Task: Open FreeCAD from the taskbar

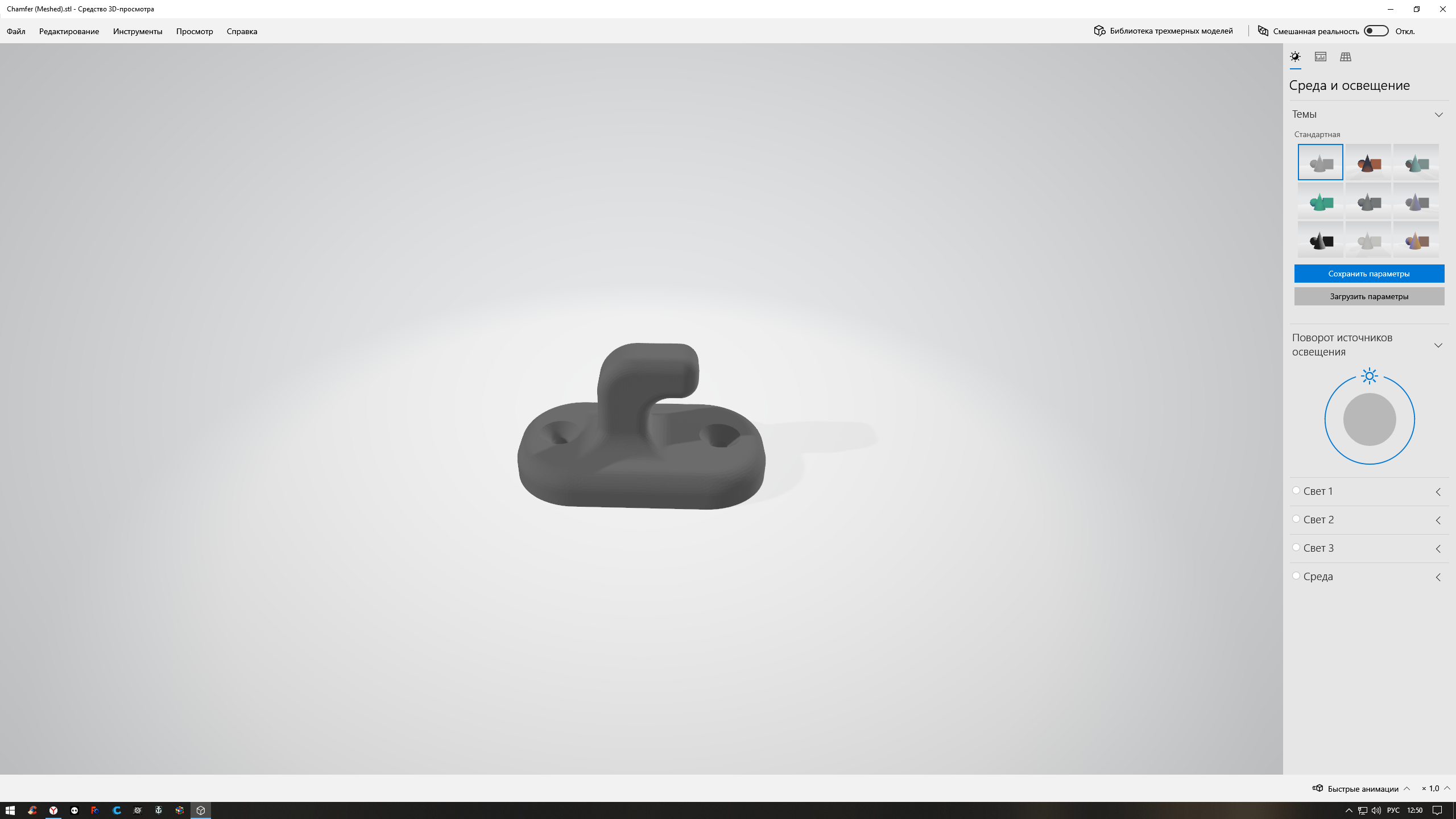Action: tap(96, 810)
